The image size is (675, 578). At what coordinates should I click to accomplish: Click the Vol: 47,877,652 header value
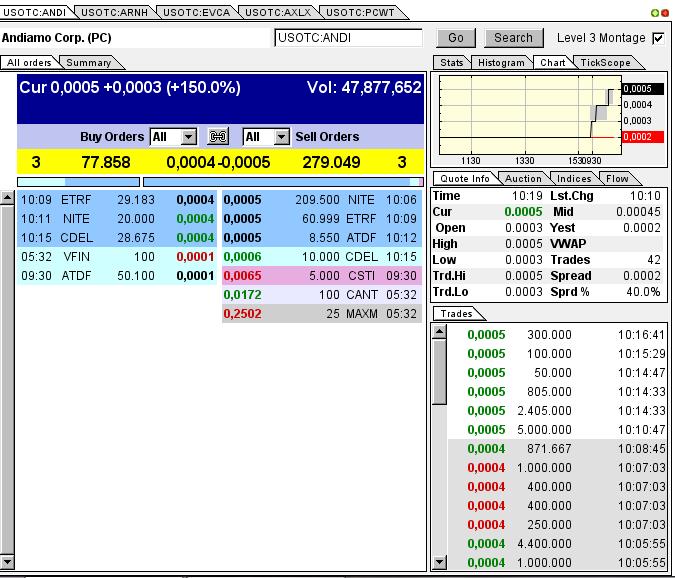364,88
